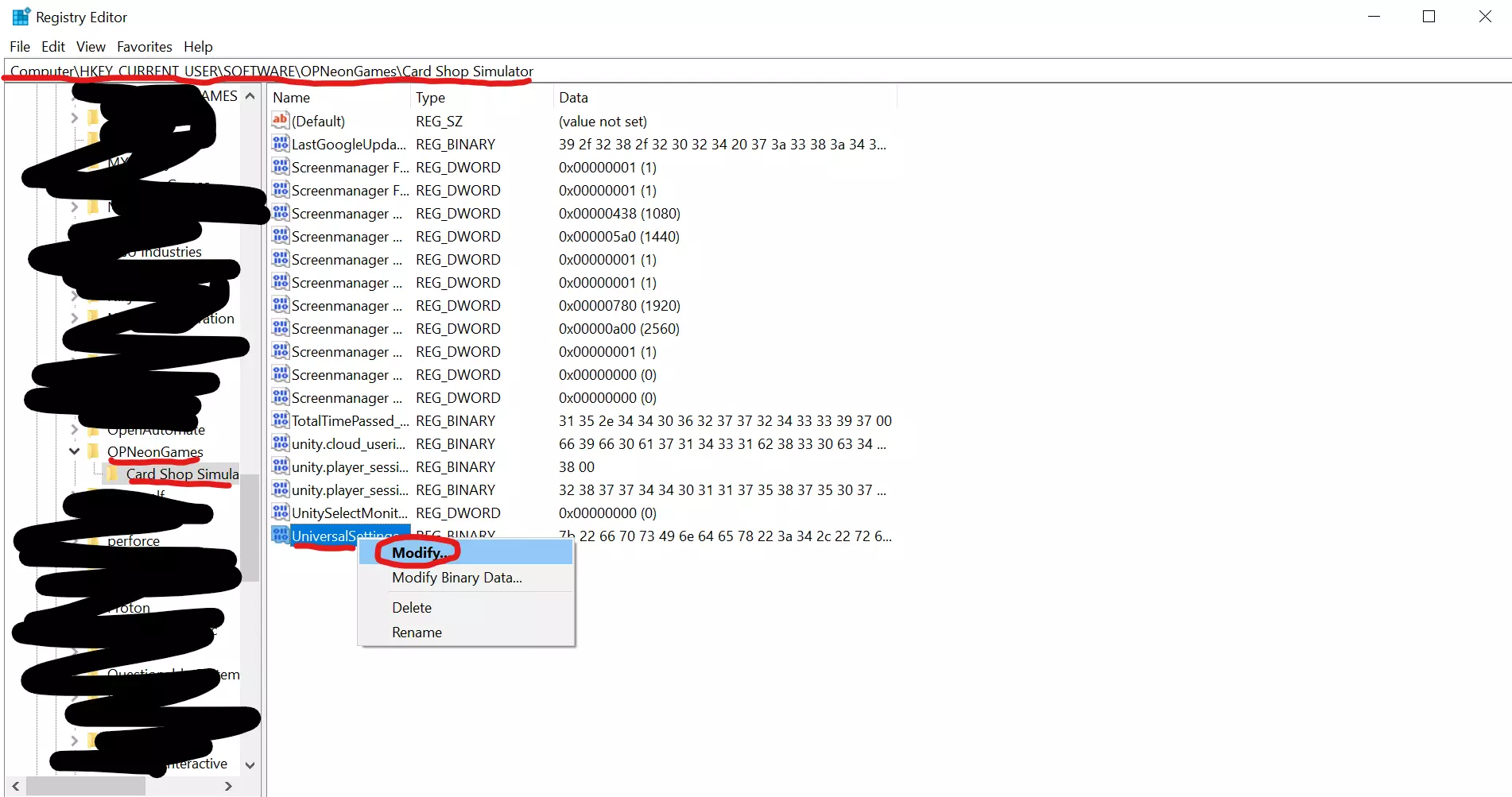Viewport: 1512px width, 797px height.
Task: Click REG_BINARY type in the LastGoogleUpda row
Action: click(x=456, y=144)
